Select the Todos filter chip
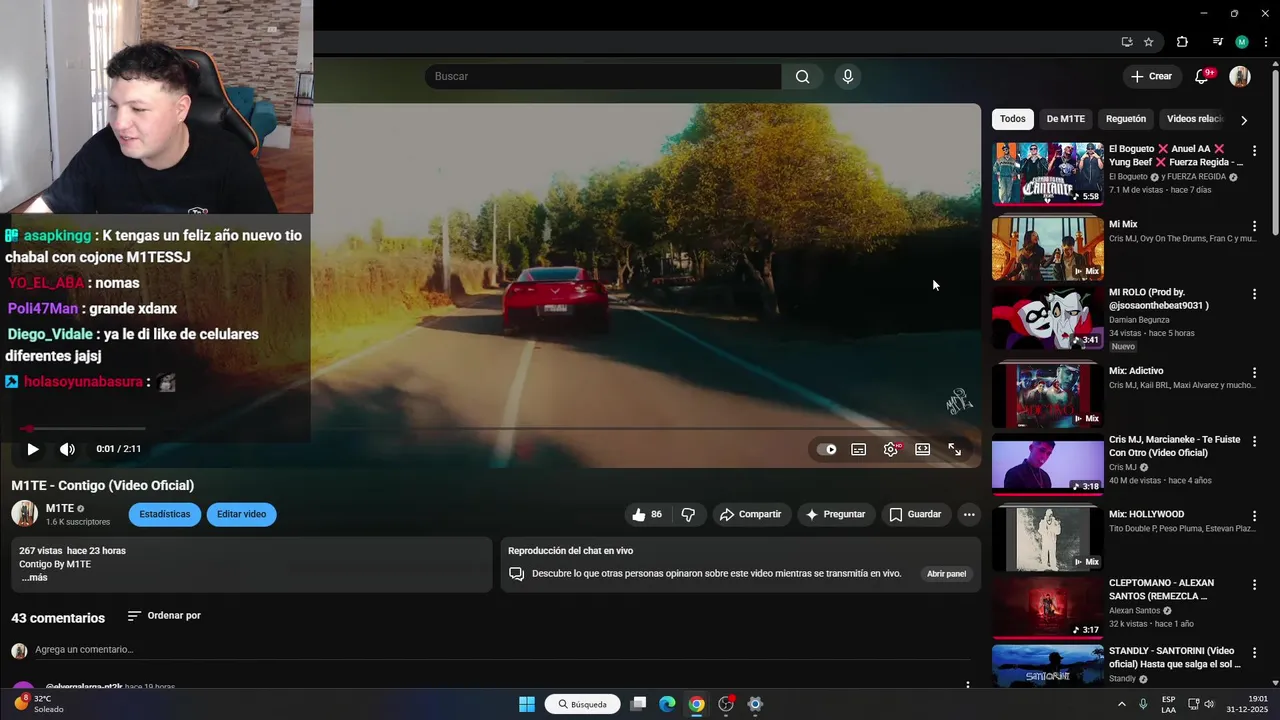1280x720 pixels. click(x=1013, y=119)
